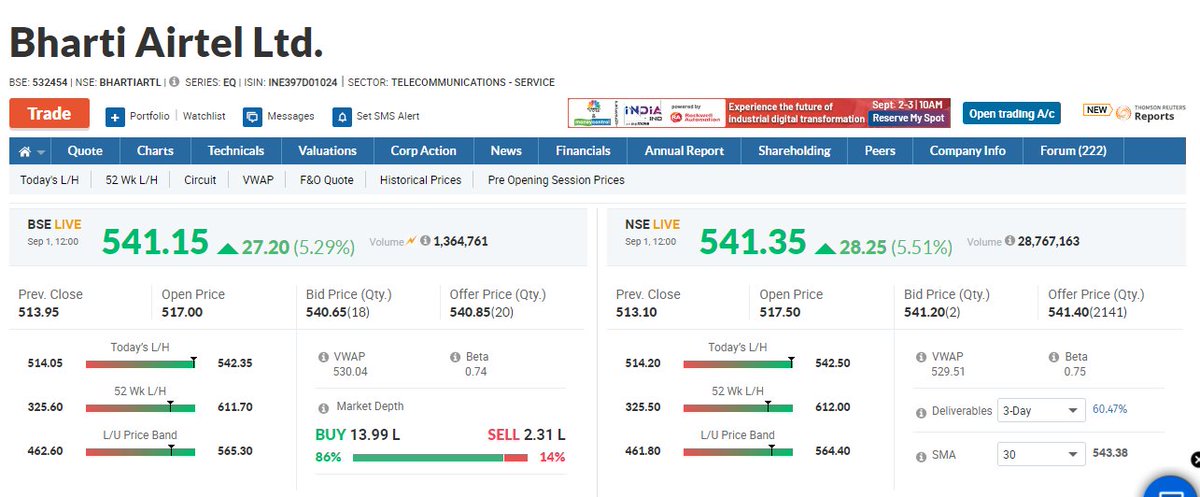This screenshot has height=497, width=1200.
Task: Click Open trading A/c button
Action: click(1012, 114)
